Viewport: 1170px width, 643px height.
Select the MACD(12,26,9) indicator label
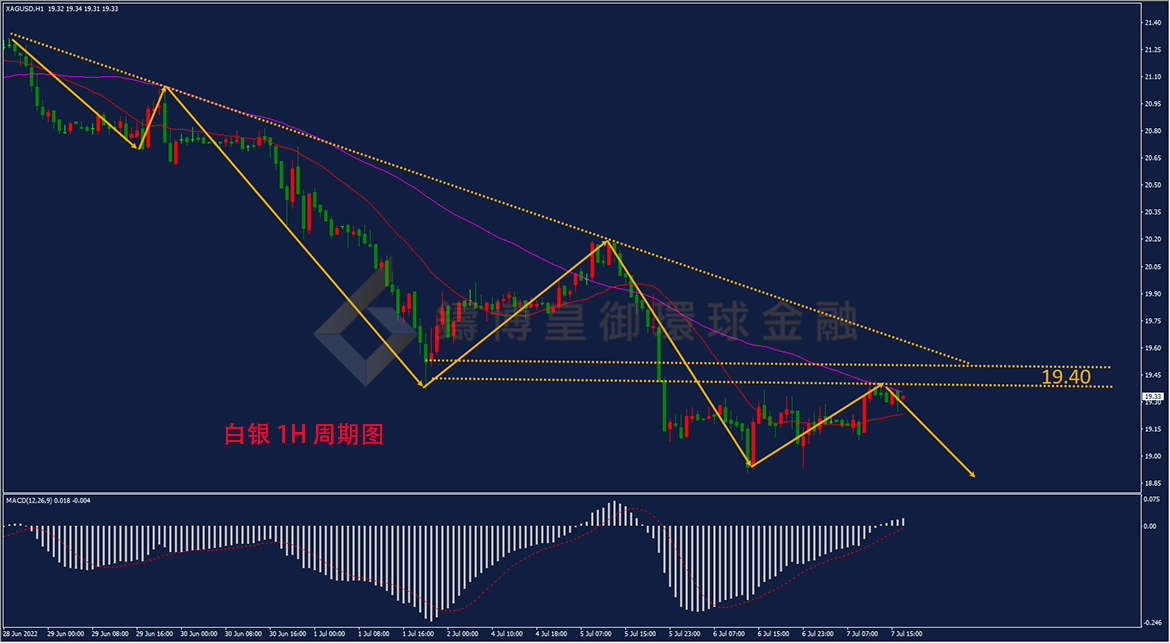point(27,501)
